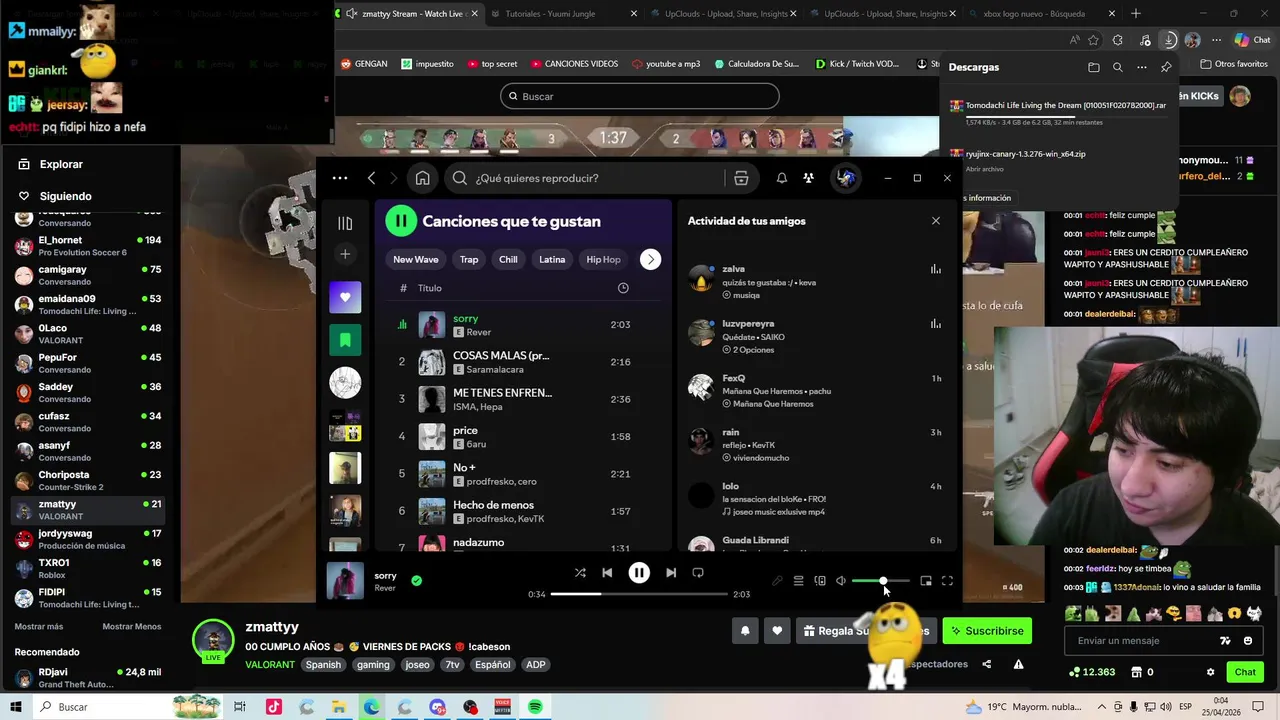The height and width of the screenshot is (720, 1280).
Task: Open Choriposta channel in sidebar
Action: (88, 481)
